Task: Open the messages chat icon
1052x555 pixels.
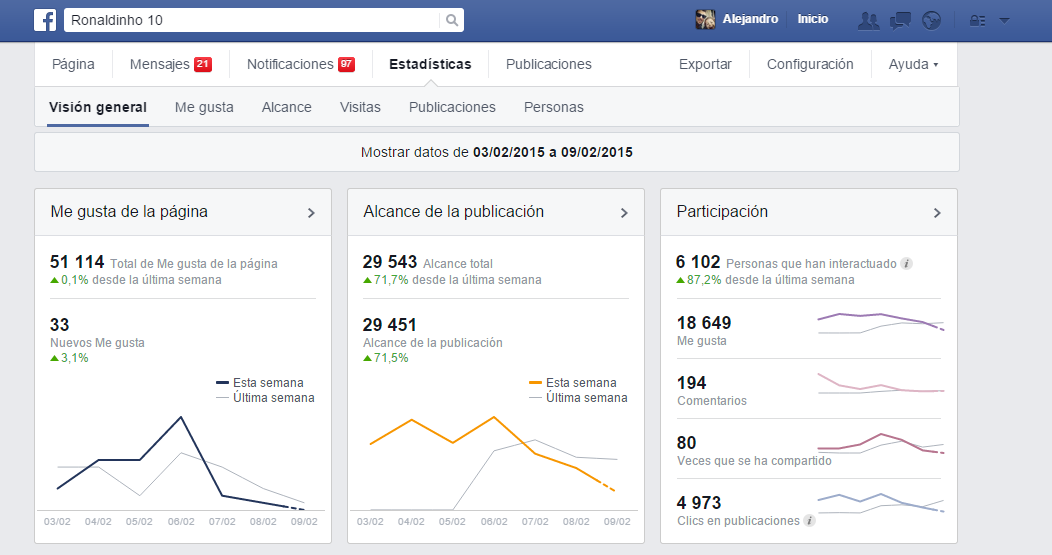Action: (x=900, y=20)
